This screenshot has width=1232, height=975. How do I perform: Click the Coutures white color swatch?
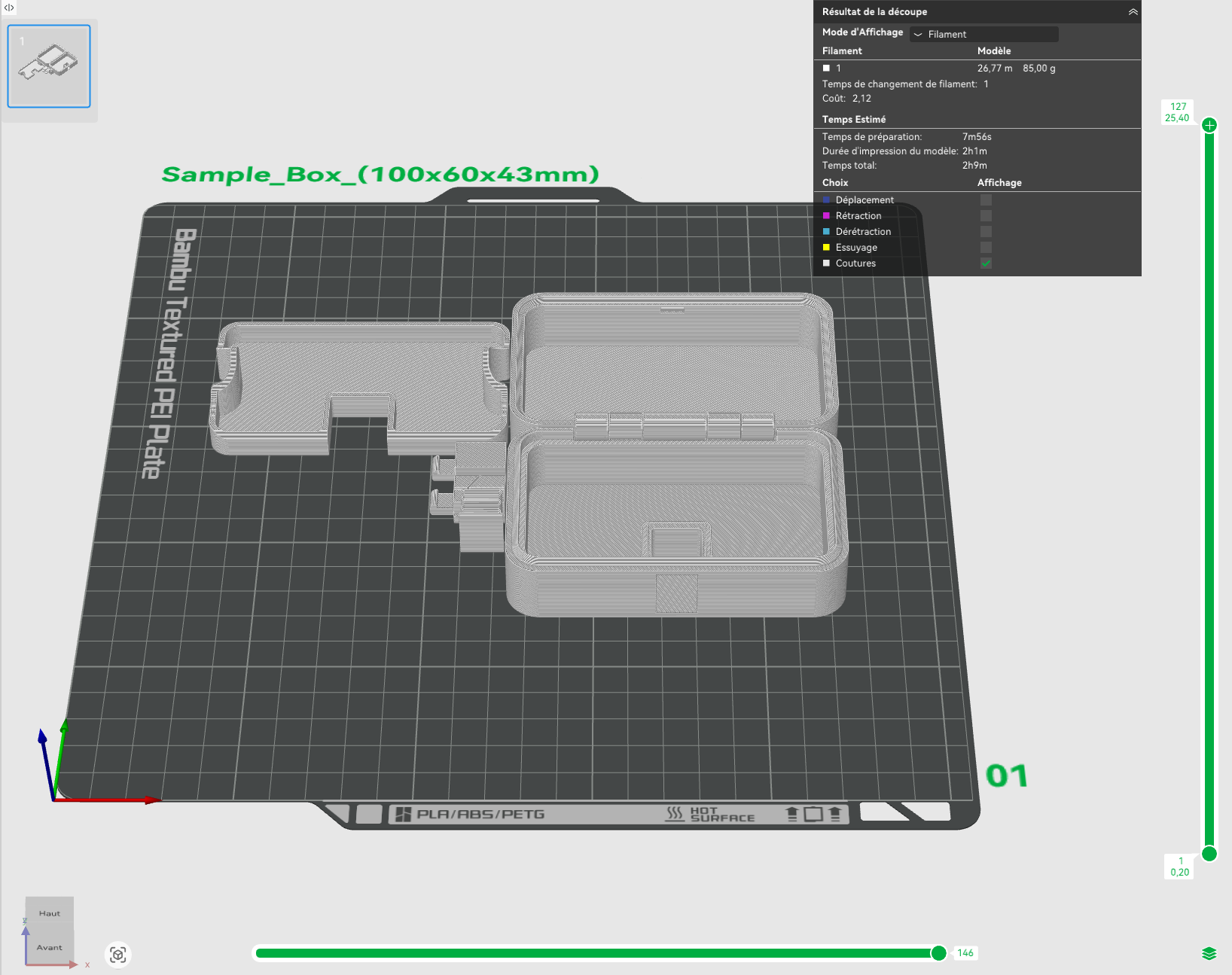pos(826,264)
